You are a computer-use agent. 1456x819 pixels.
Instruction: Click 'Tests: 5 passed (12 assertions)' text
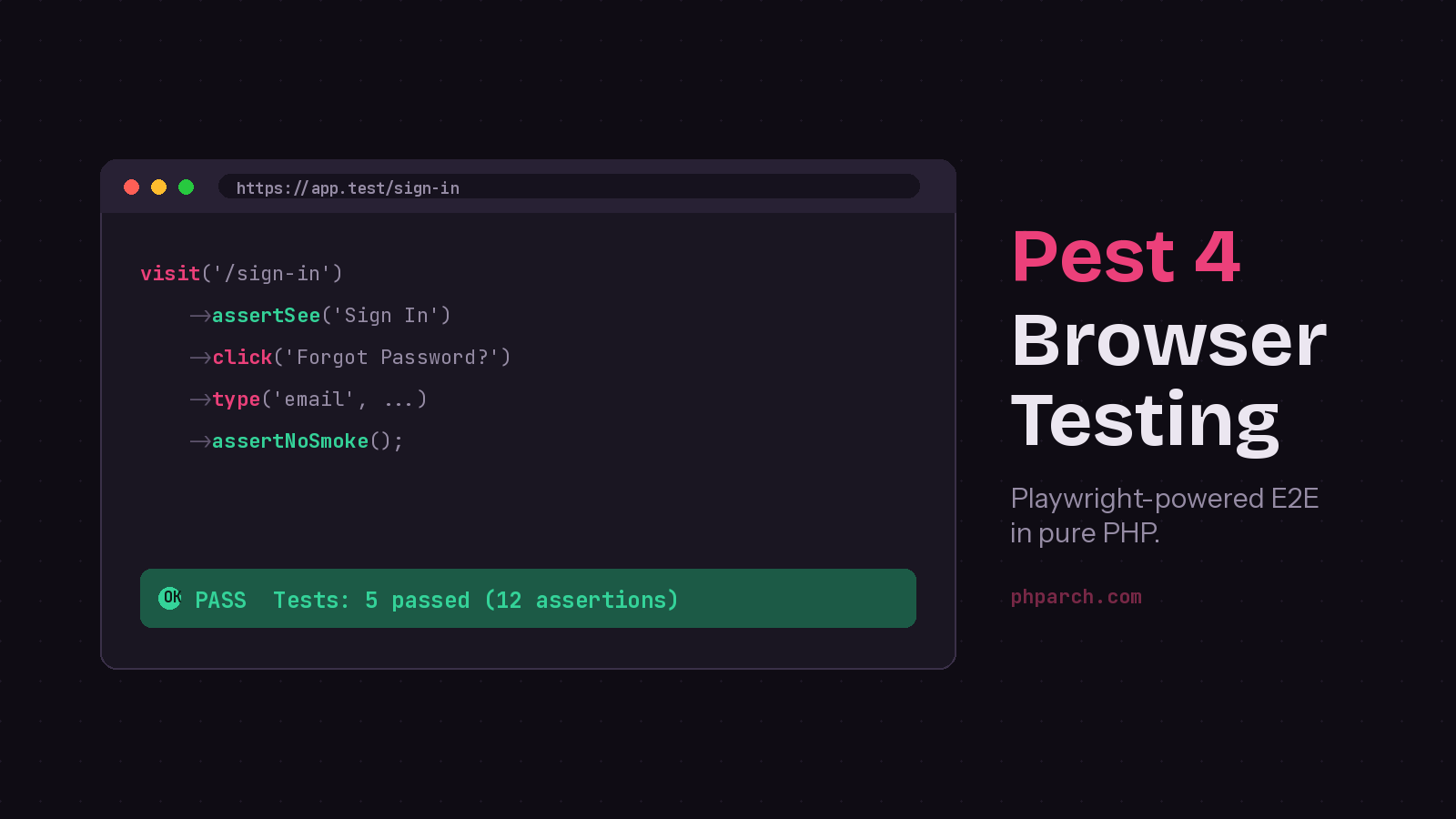tap(476, 600)
